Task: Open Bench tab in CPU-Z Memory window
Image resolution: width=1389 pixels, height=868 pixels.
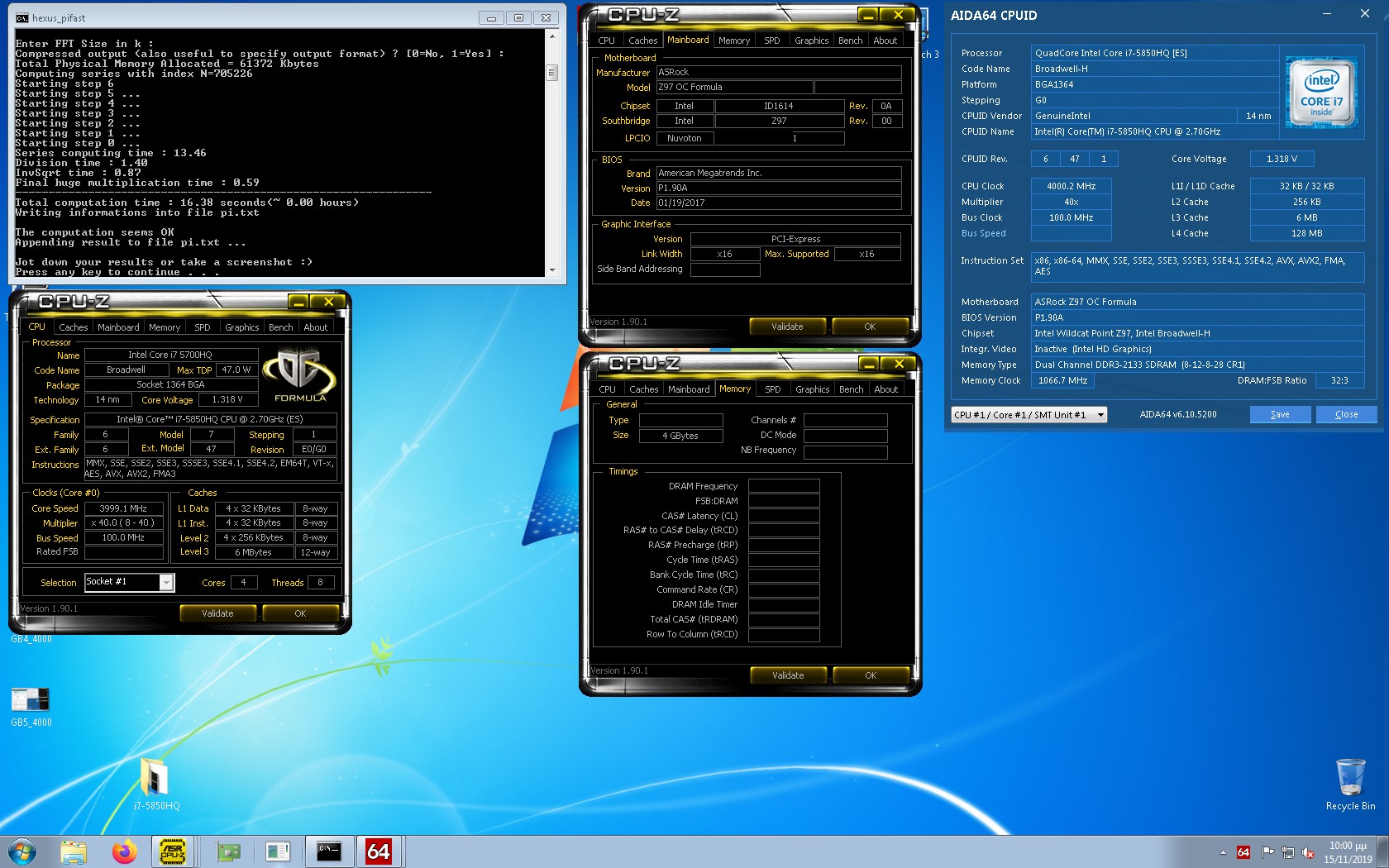Action: point(851,389)
